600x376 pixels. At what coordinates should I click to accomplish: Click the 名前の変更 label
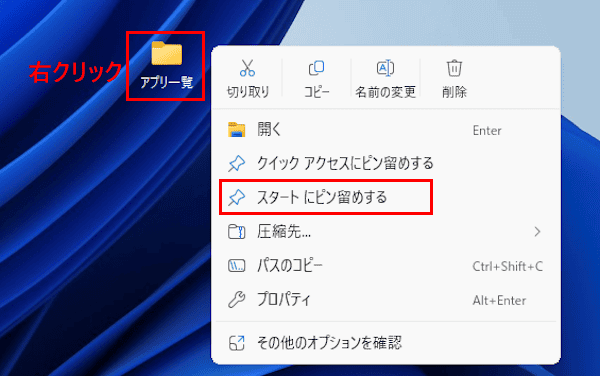[x=385, y=92]
